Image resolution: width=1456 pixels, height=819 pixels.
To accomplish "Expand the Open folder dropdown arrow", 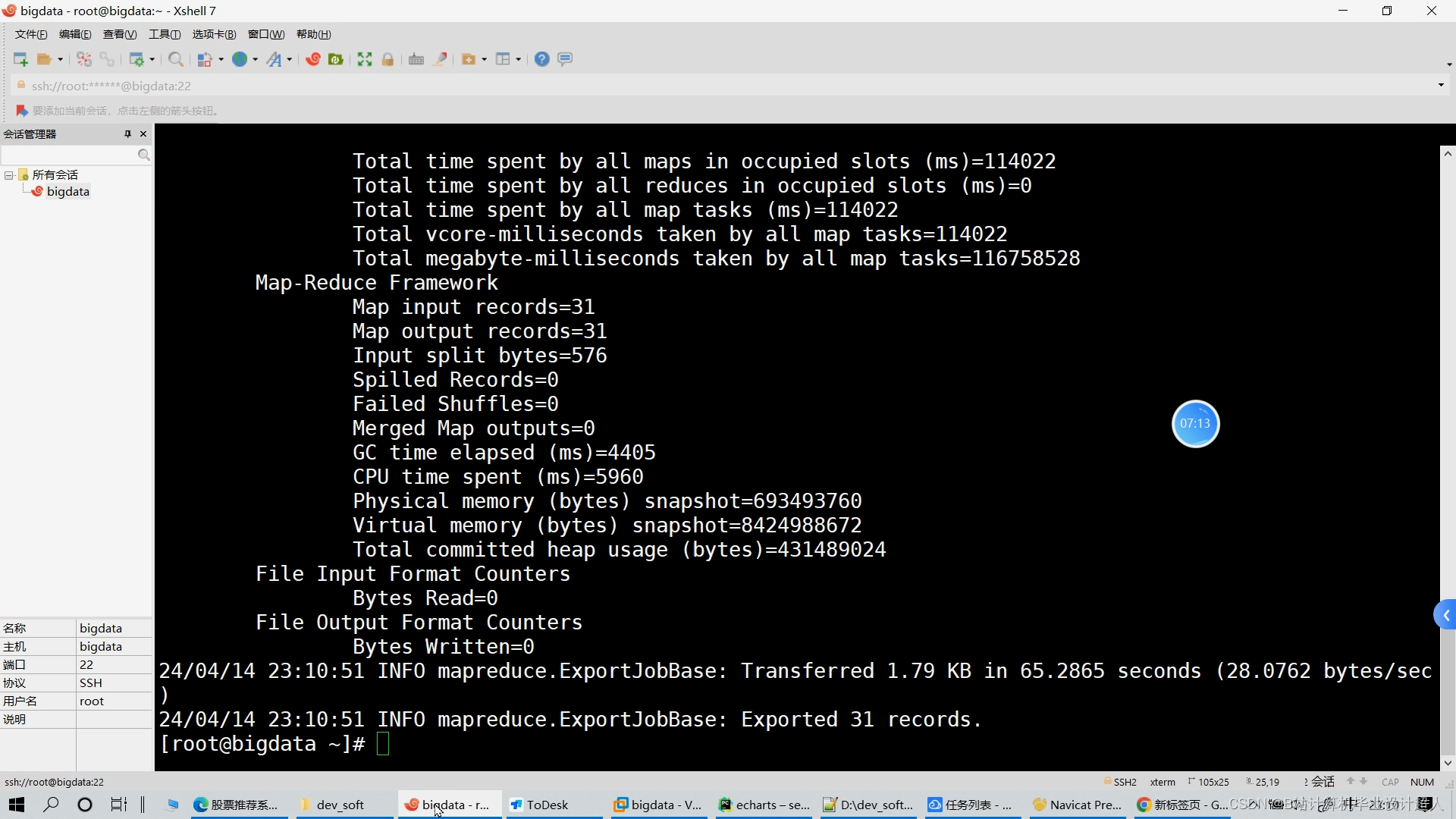I will pos(61,59).
